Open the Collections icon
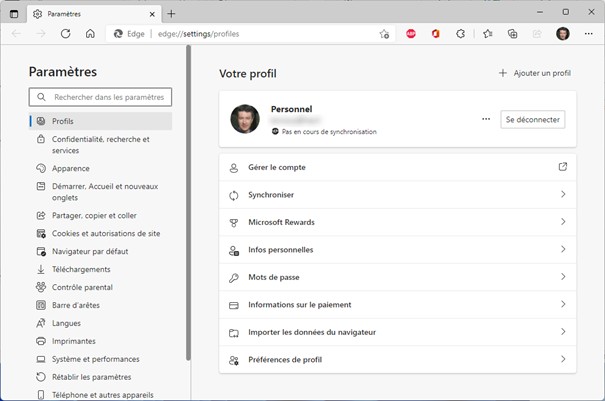 coord(512,33)
